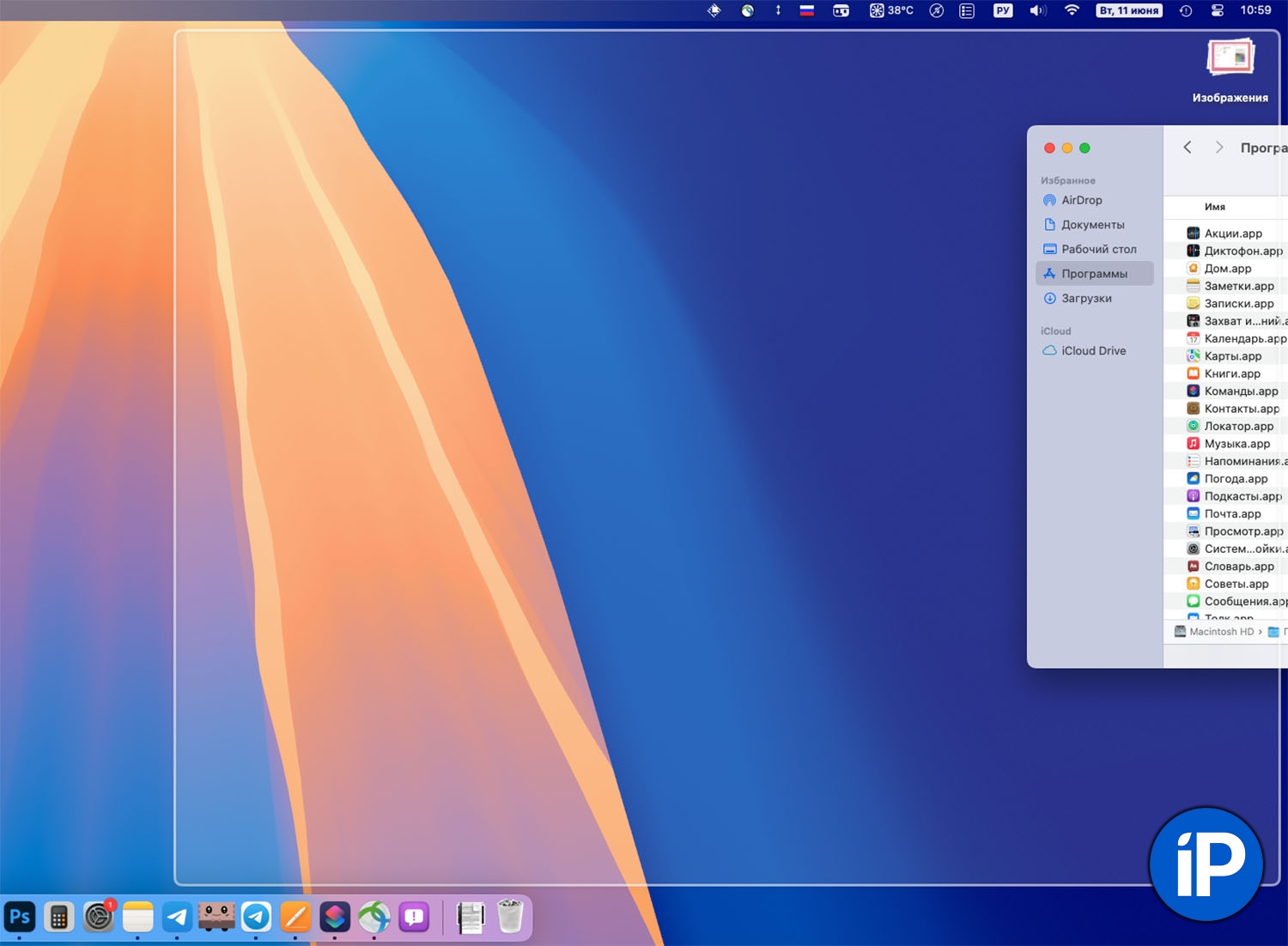This screenshot has height=946, width=1288.
Task: Open the volume control in menu bar
Action: click(x=1037, y=10)
